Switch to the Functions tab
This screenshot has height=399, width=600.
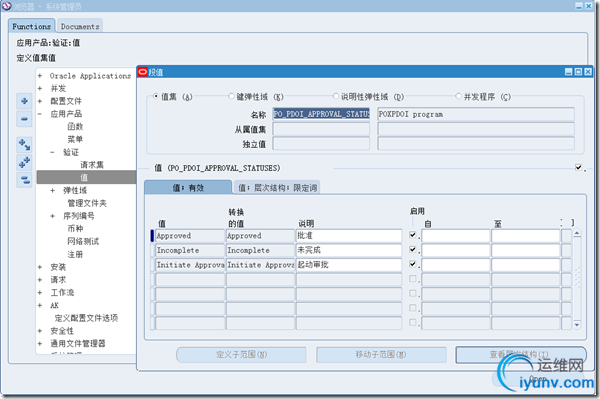[x=32, y=26]
